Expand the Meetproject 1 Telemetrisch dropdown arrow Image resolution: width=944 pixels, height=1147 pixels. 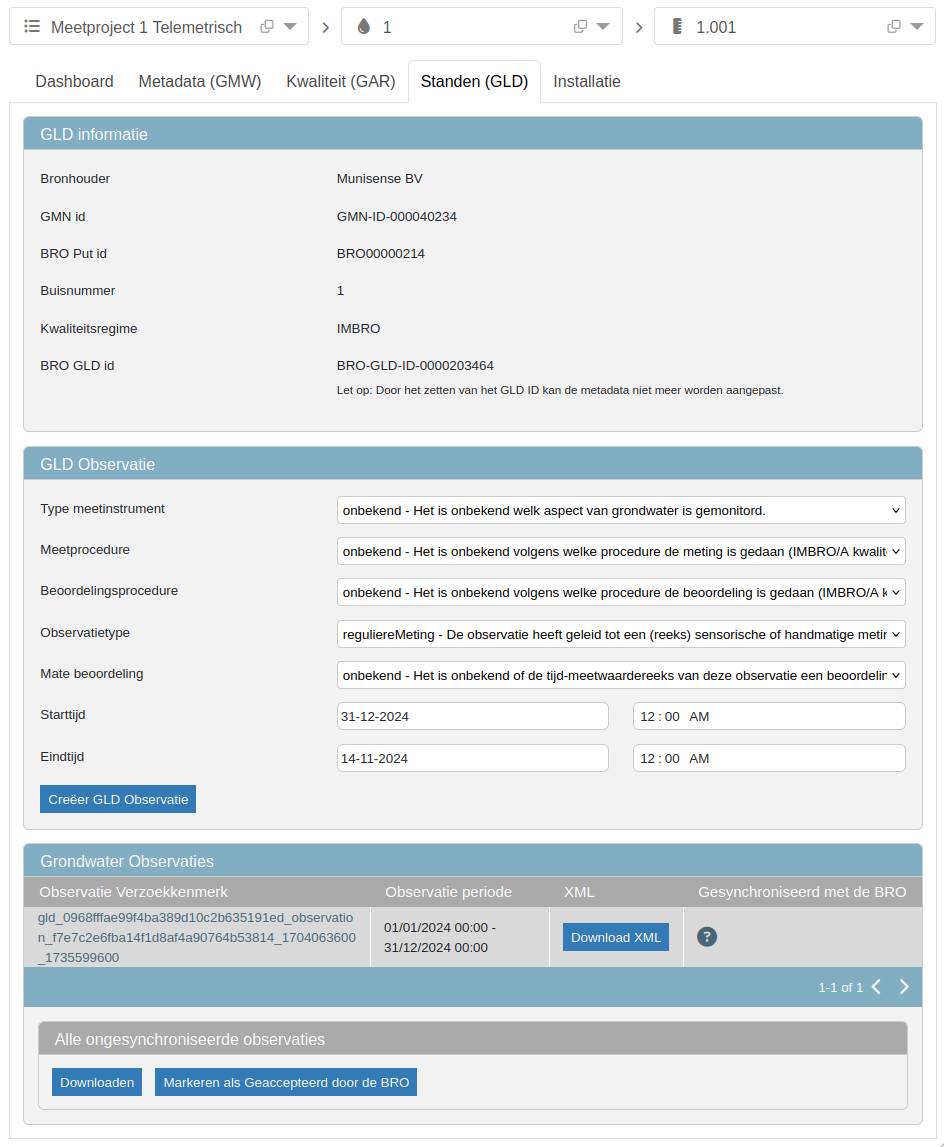point(290,27)
